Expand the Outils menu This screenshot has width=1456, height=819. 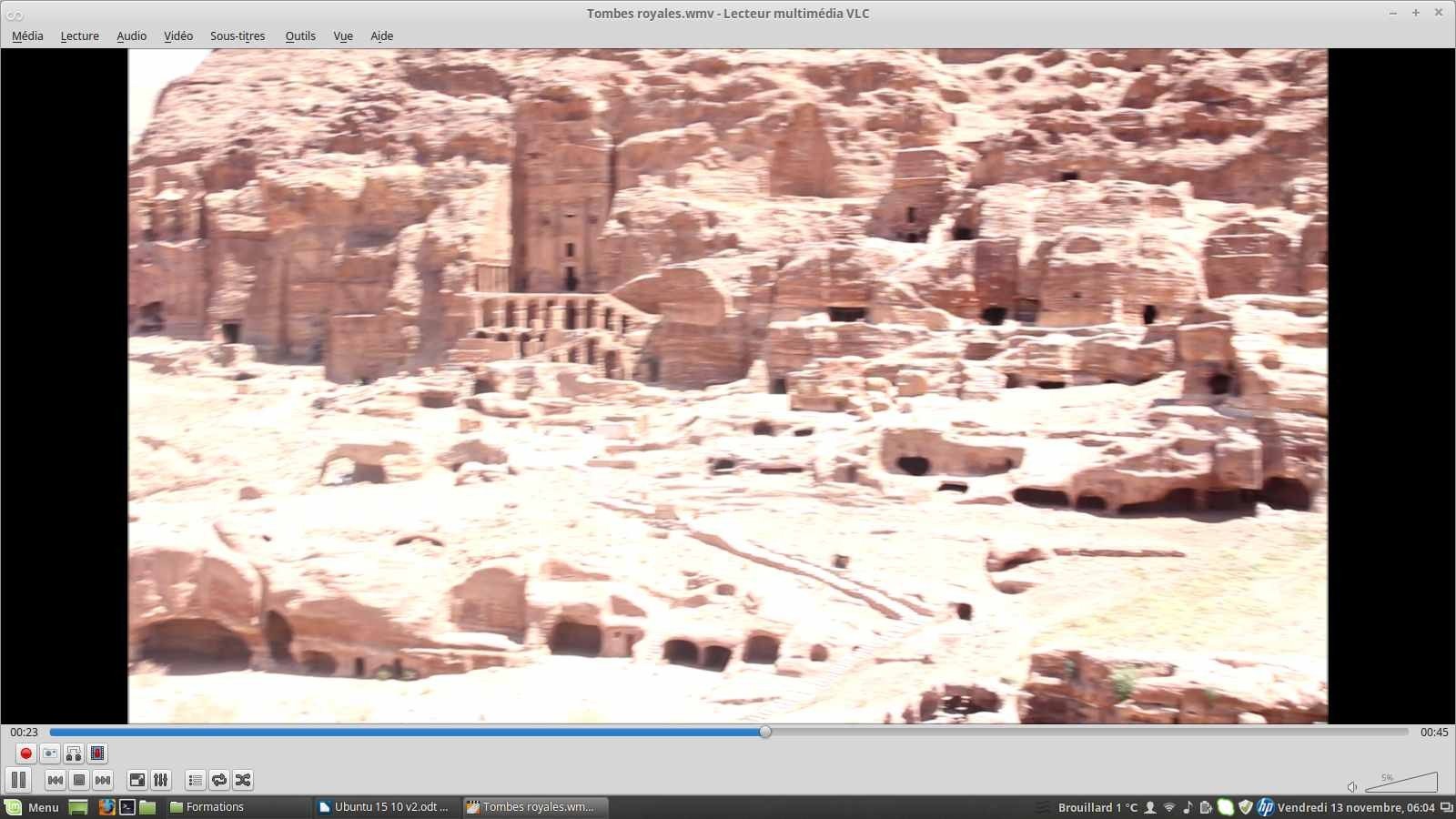[300, 36]
